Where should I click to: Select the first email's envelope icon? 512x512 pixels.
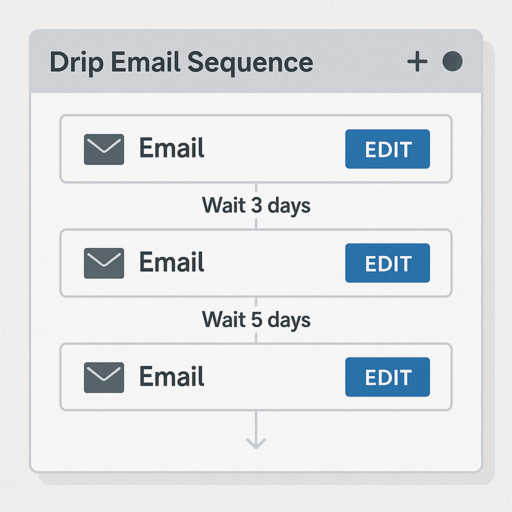click(104, 149)
